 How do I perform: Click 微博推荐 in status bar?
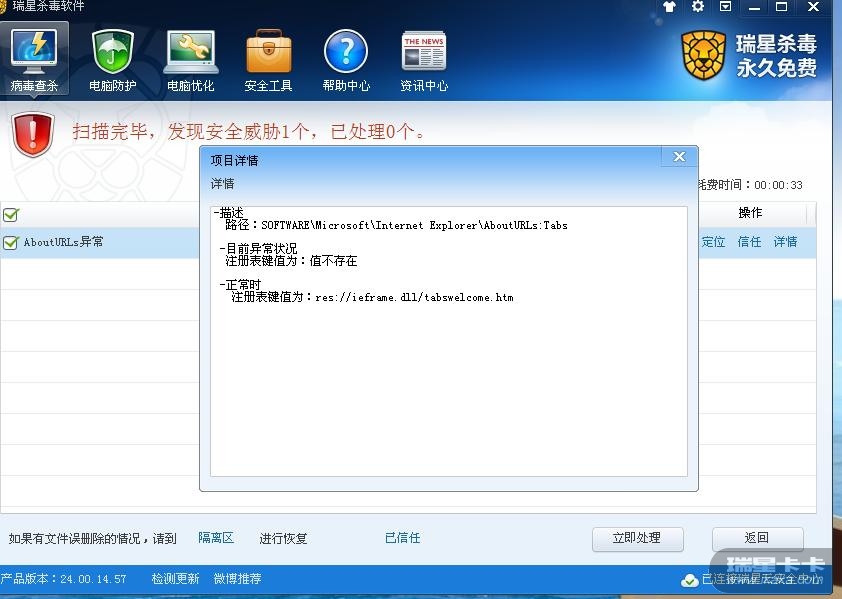(x=237, y=579)
